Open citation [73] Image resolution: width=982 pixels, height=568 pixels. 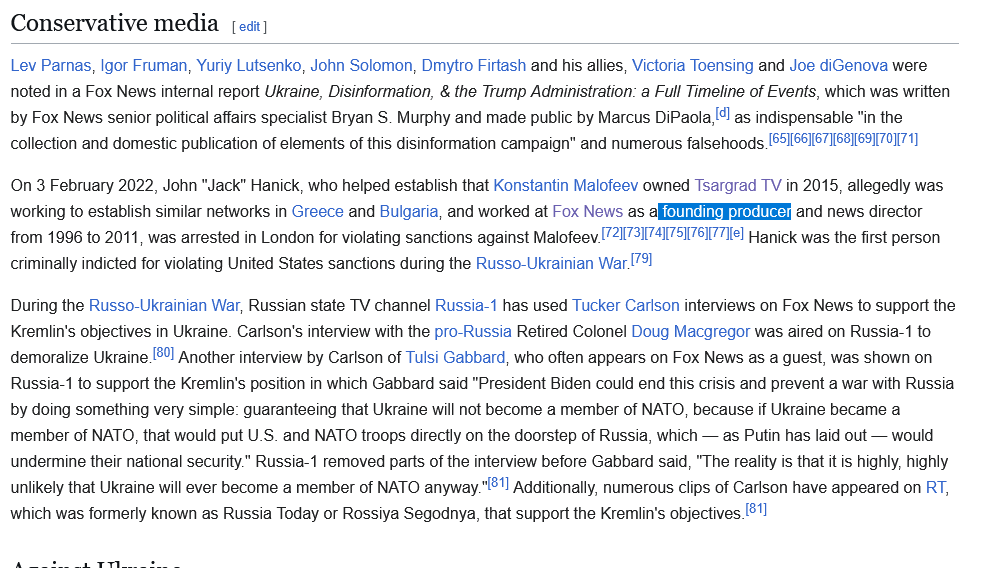pyautogui.click(x=633, y=233)
